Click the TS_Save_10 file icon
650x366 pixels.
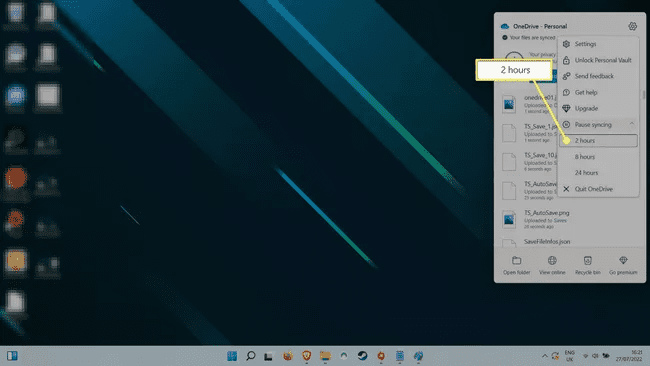tap(509, 162)
